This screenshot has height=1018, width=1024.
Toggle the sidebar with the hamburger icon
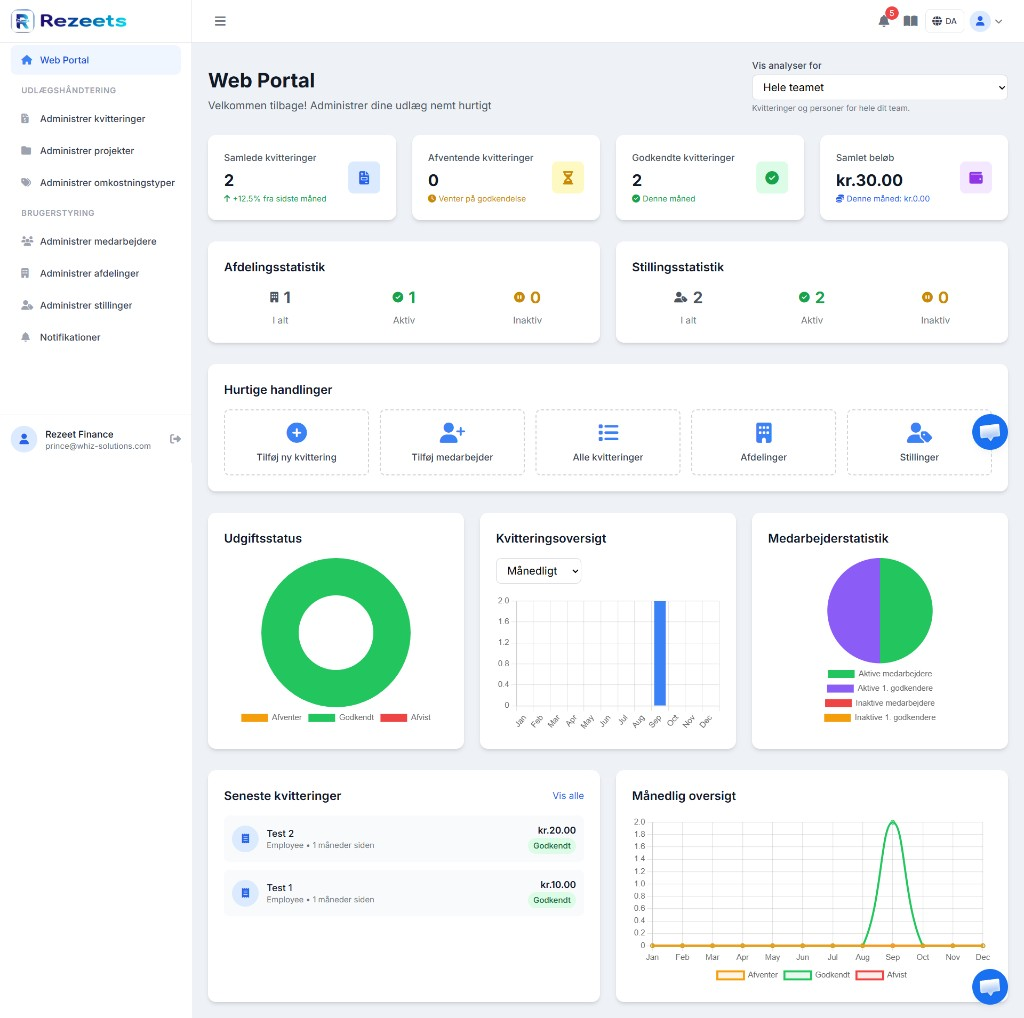click(220, 21)
